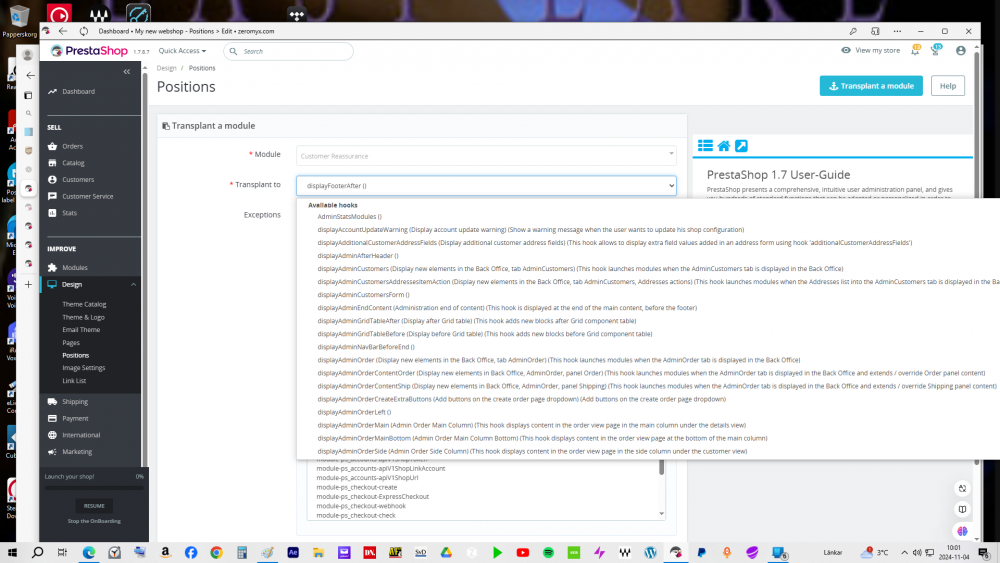Click the PrestaShop logo

pyautogui.click(x=90, y=51)
